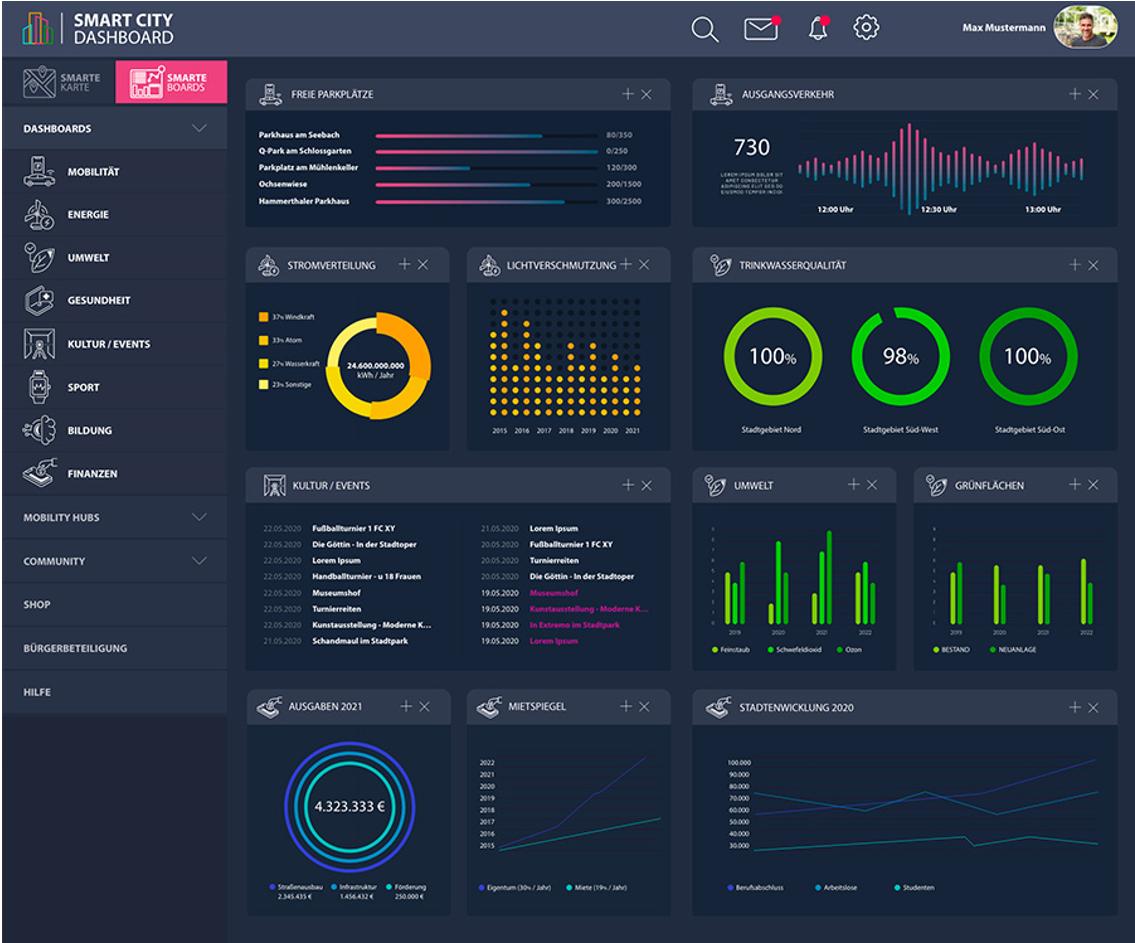The height and width of the screenshot is (943, 1135).
Task: Open Max Mustermann profile photo
Action: click(1084, 28)
